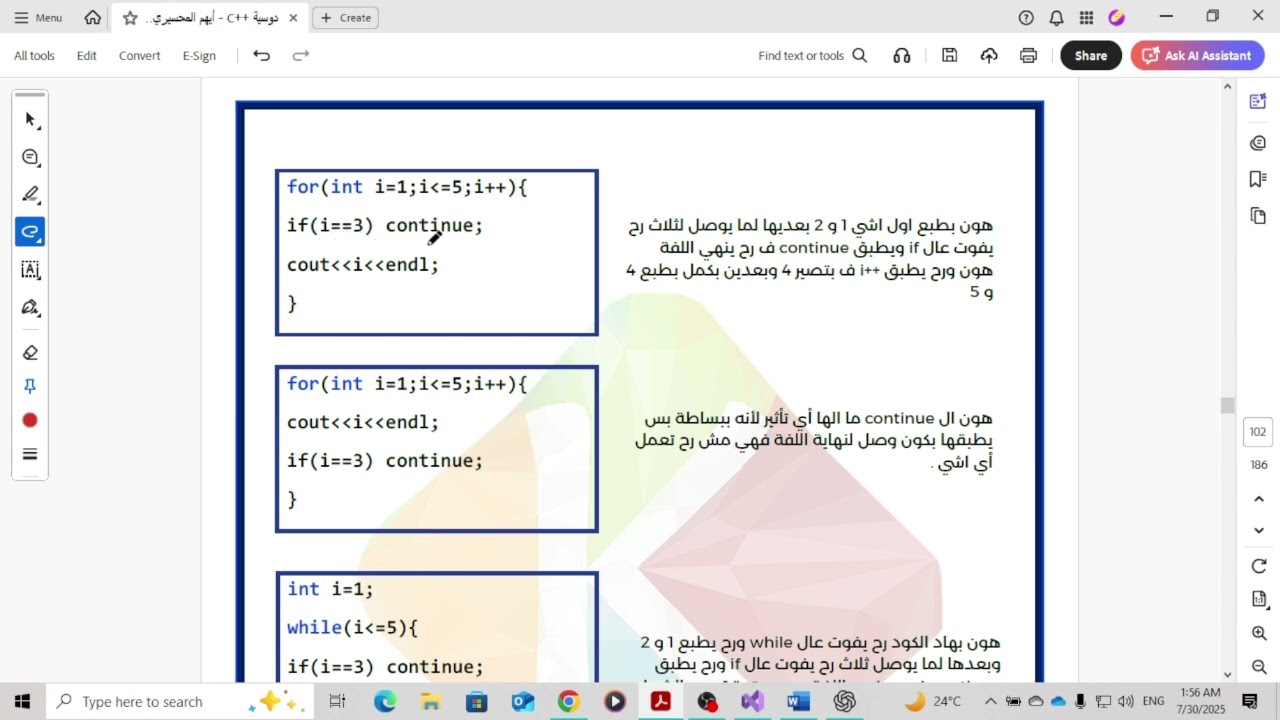Click the Create button

pos(346,18)
